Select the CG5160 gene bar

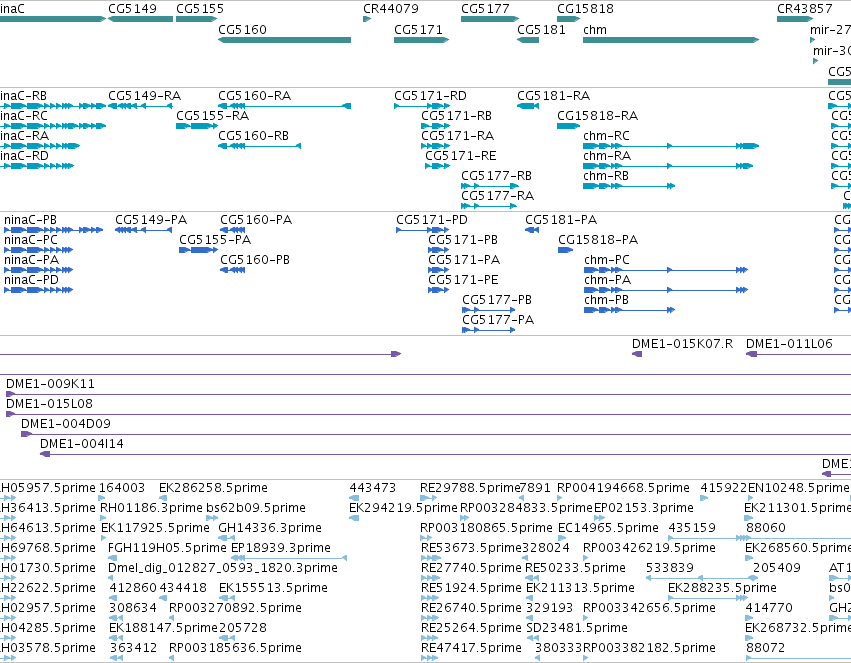point(284,40)
